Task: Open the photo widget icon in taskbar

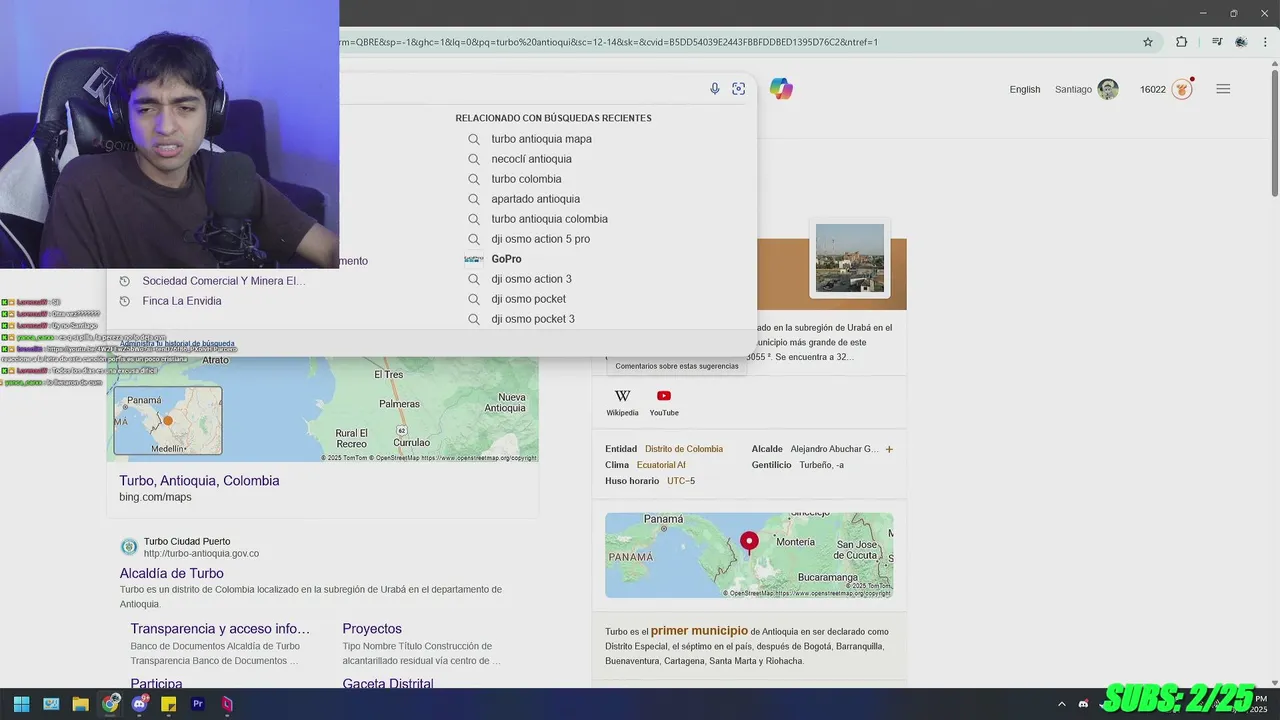Action: (x=51, y=704)
